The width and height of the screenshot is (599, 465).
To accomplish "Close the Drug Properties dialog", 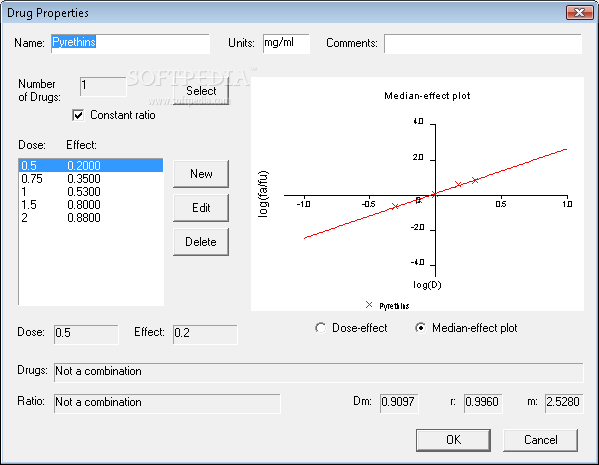I will pyautogui.click(x=579, y=13).
